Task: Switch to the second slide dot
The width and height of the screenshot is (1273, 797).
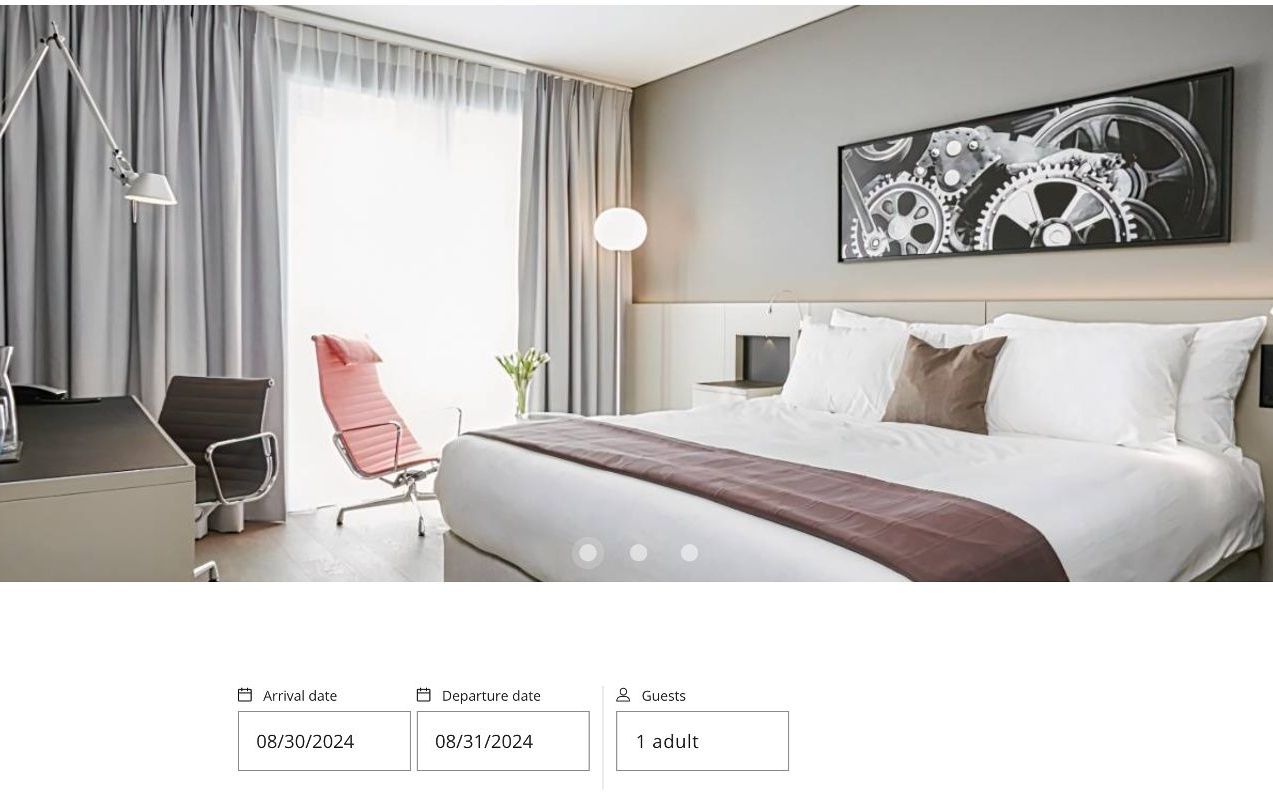Action: tap(639, 553)
